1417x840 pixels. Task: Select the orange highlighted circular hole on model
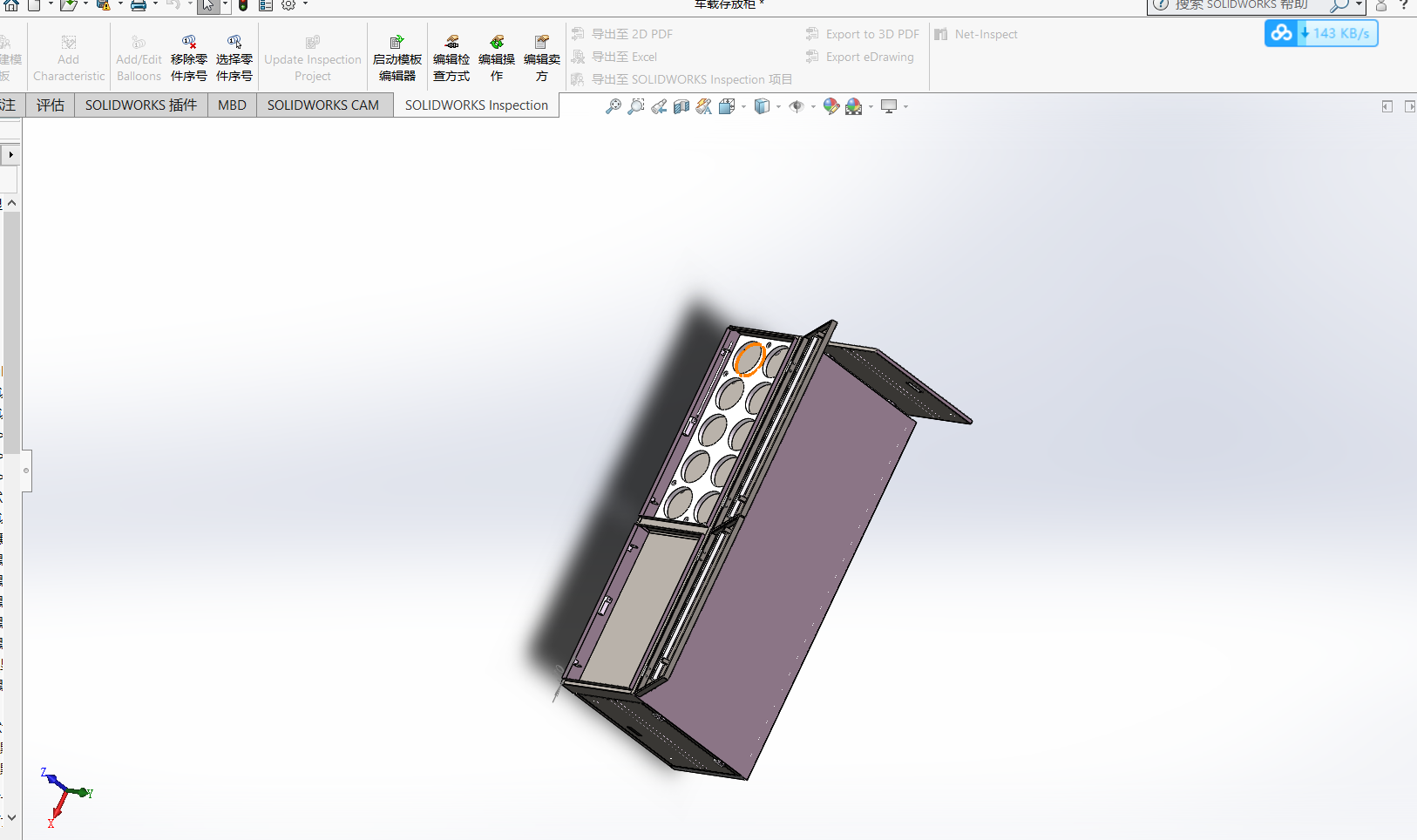click(749, 359)
